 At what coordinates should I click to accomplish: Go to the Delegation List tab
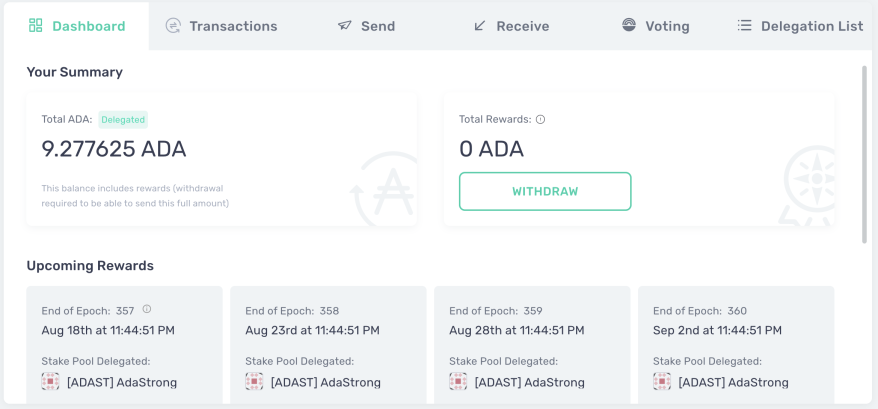click(x=801, y=26)
